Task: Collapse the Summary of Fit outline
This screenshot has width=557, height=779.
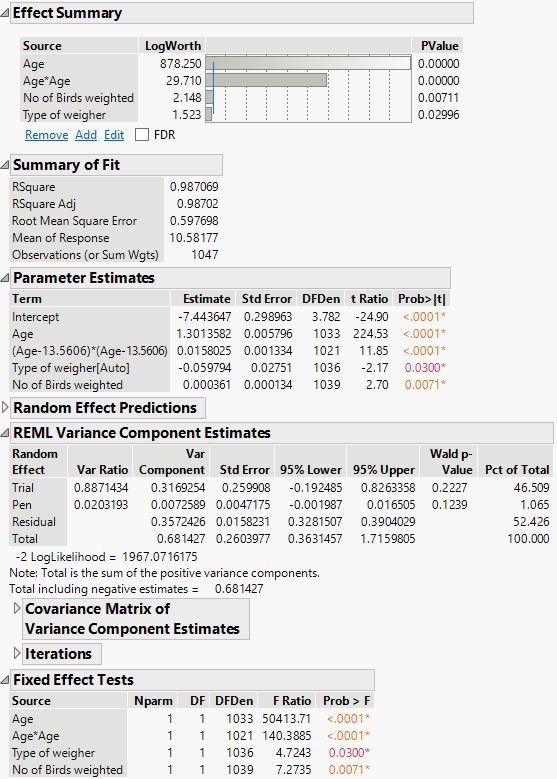Action: pos(4,165)
